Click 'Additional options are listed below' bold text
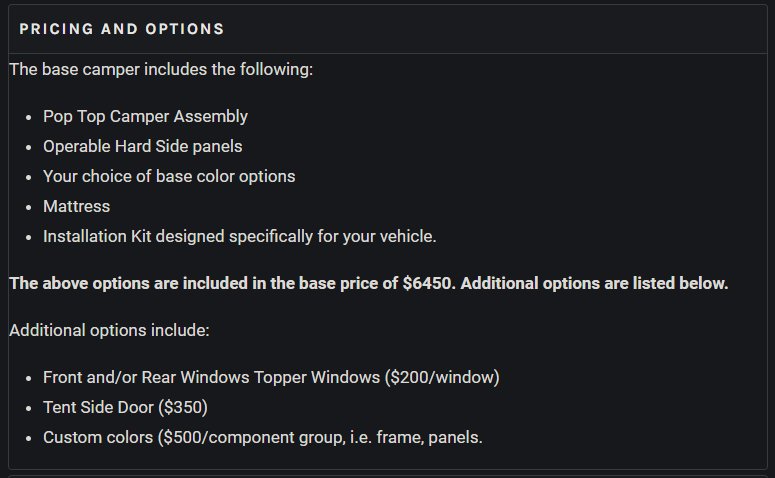The image size is (775, 478). coord(594,283)
